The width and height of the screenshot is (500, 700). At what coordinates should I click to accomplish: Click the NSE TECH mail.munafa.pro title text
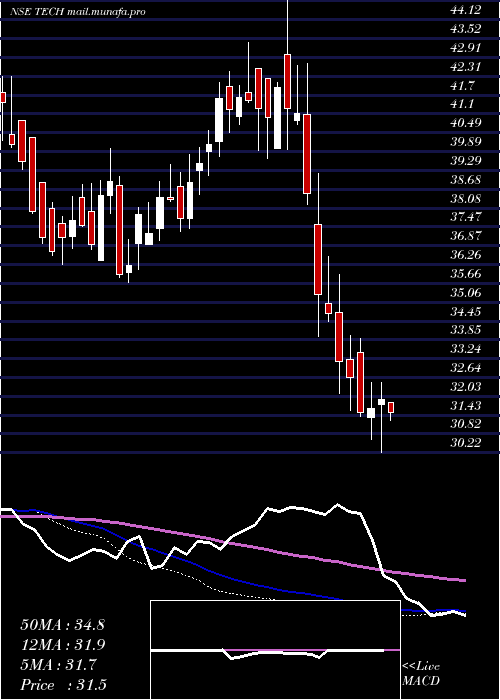[78, 12]
